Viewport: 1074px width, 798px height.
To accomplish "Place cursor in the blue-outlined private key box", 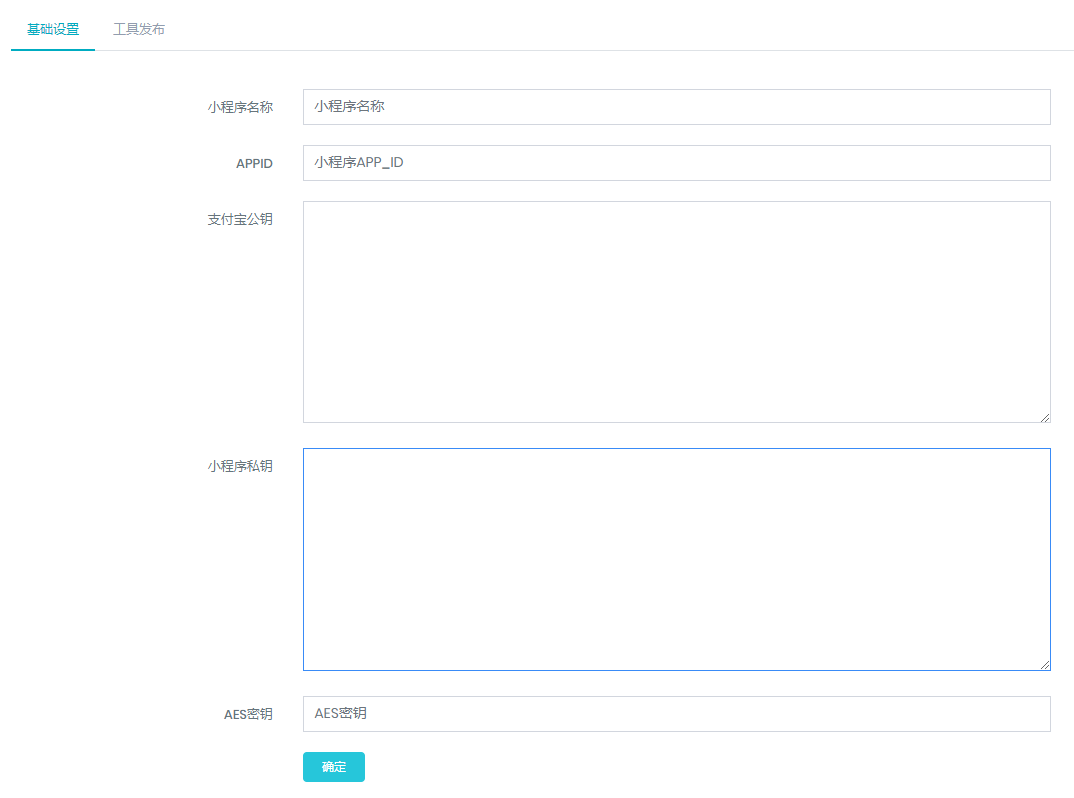I will [676, 559].
